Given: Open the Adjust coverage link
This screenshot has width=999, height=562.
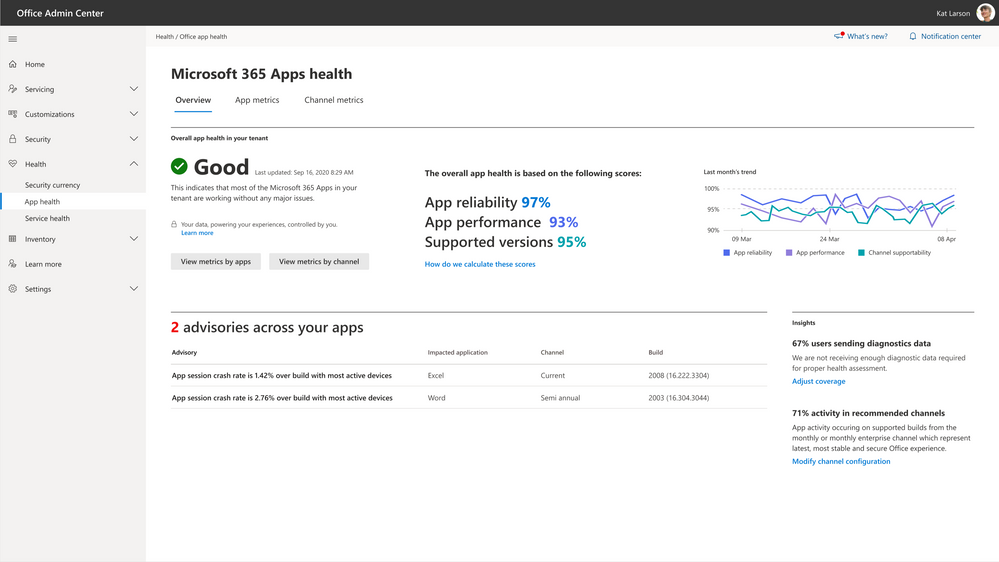Looking at the screenshot, I should [x=818, y=381].
